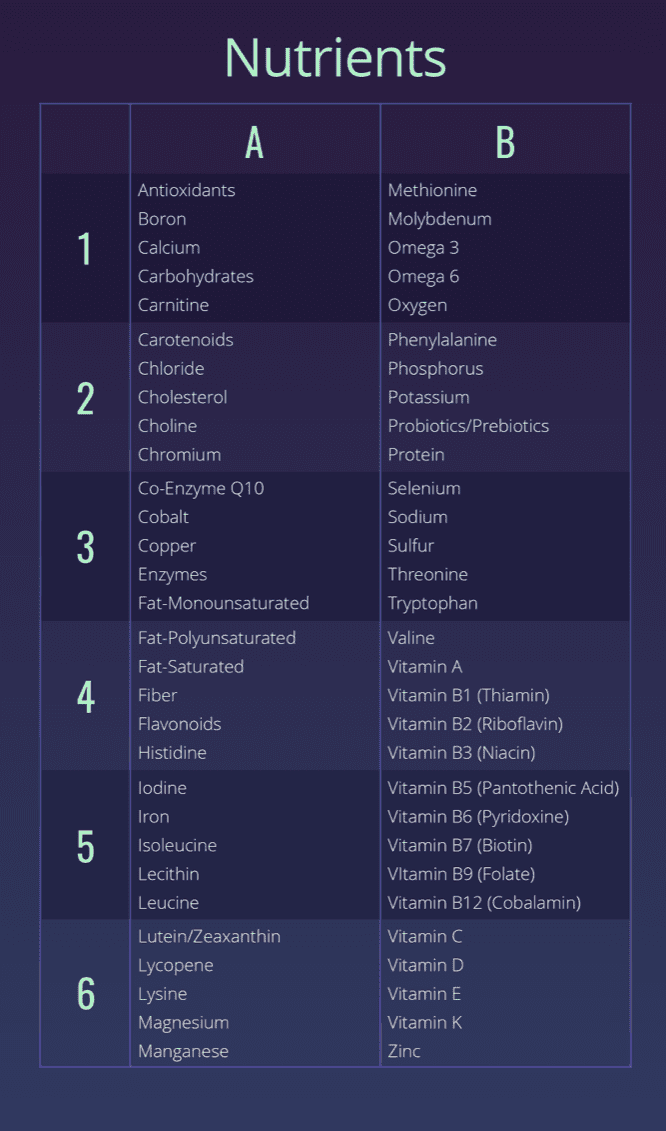Select column header B
Viewport: 666px width, 1131px height.
[505, 143]
